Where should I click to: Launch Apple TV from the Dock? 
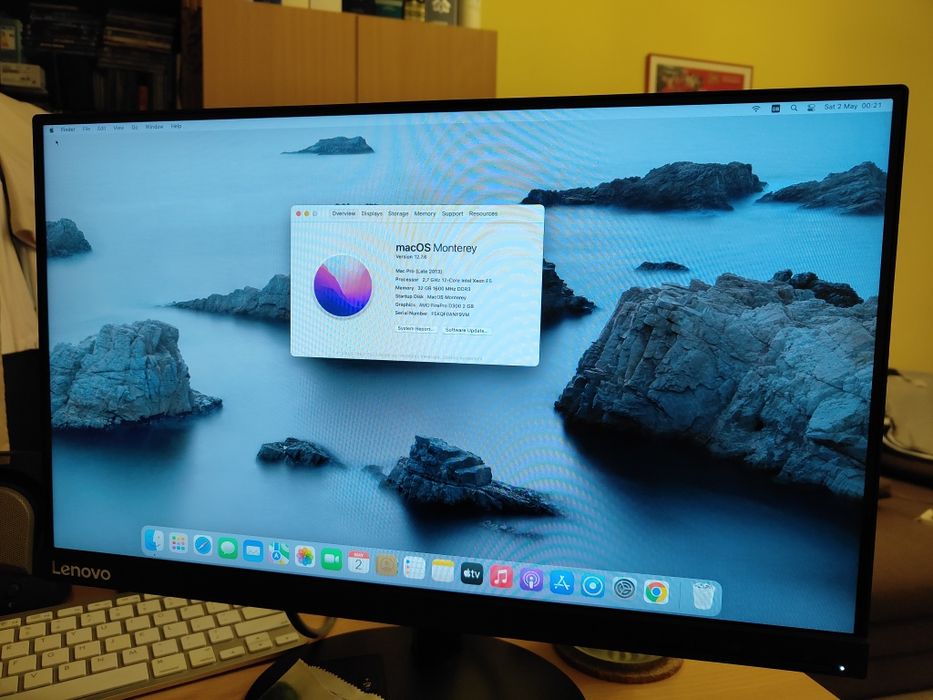472,574
